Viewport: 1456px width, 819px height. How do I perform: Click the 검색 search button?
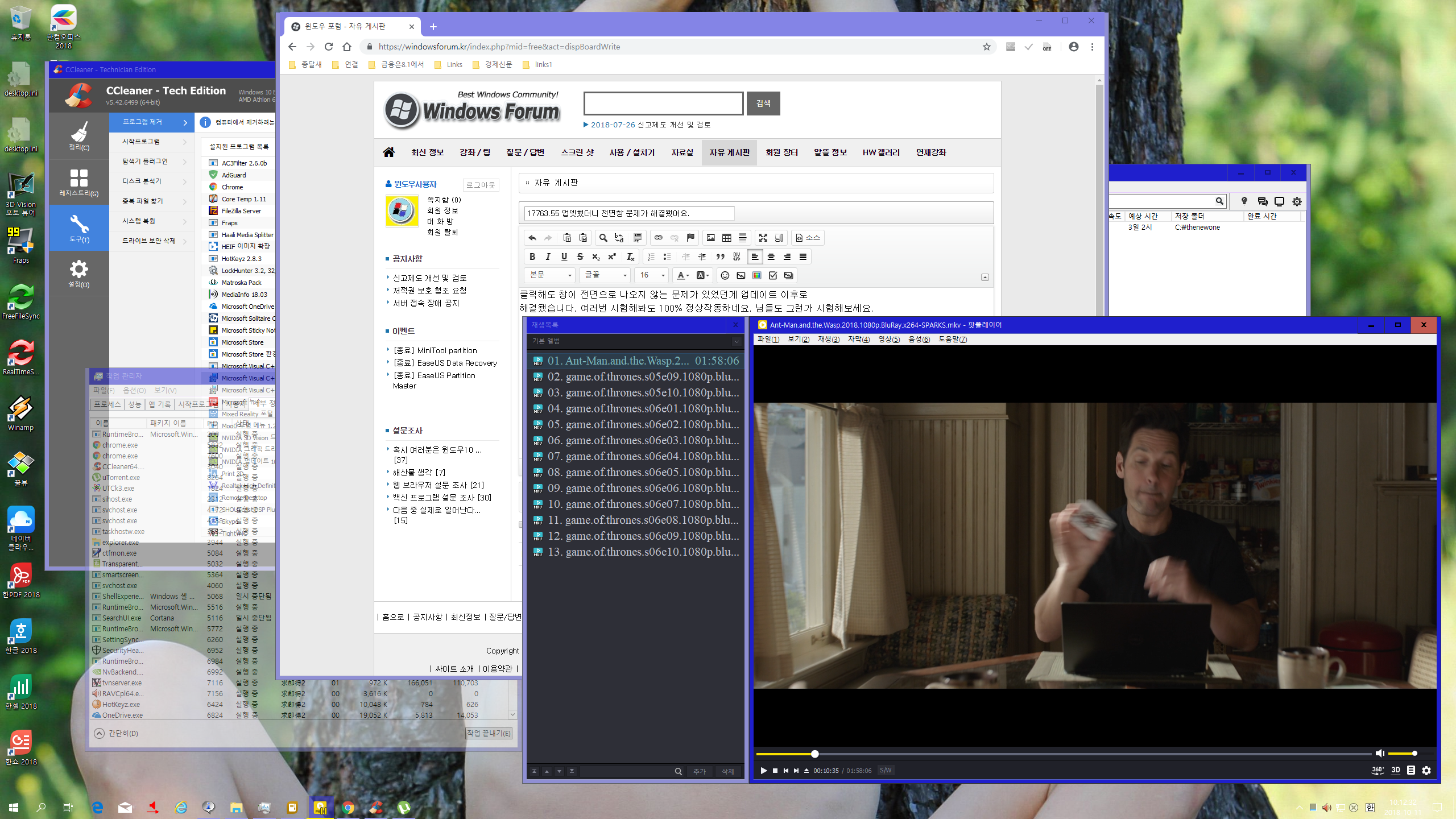763,104
